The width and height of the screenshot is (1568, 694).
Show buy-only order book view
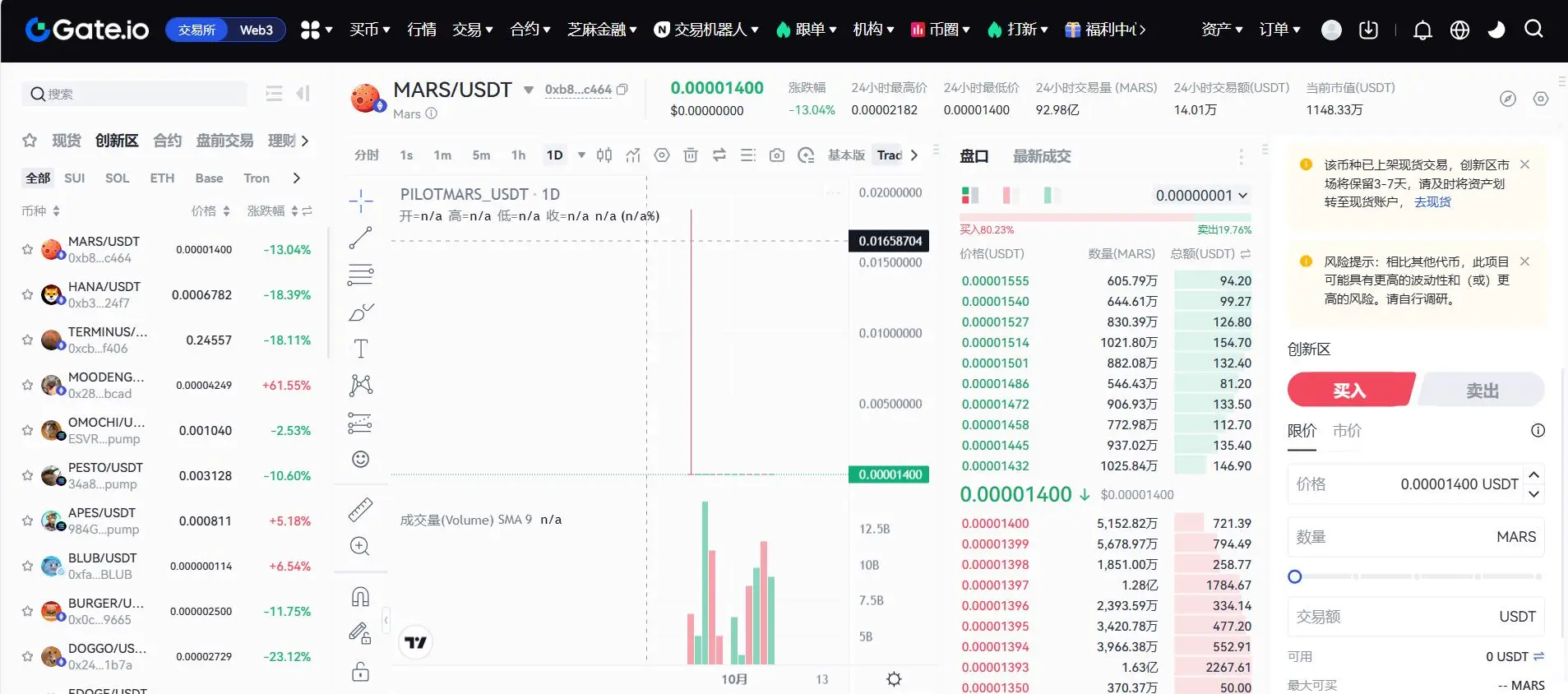click(x=1011, y=195)
